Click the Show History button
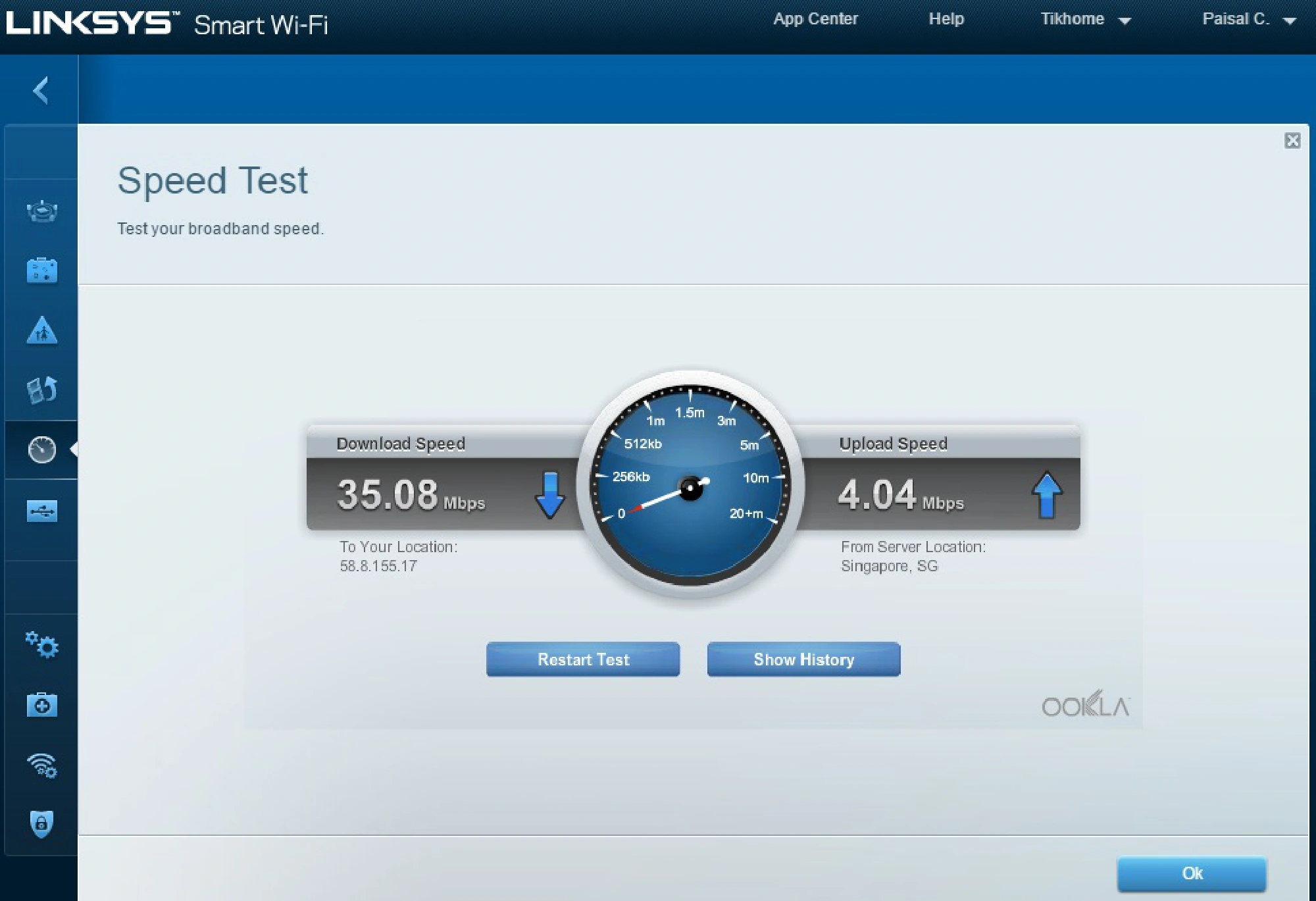The width and height of the screenshot is (1316, 901). pos(803,659)
